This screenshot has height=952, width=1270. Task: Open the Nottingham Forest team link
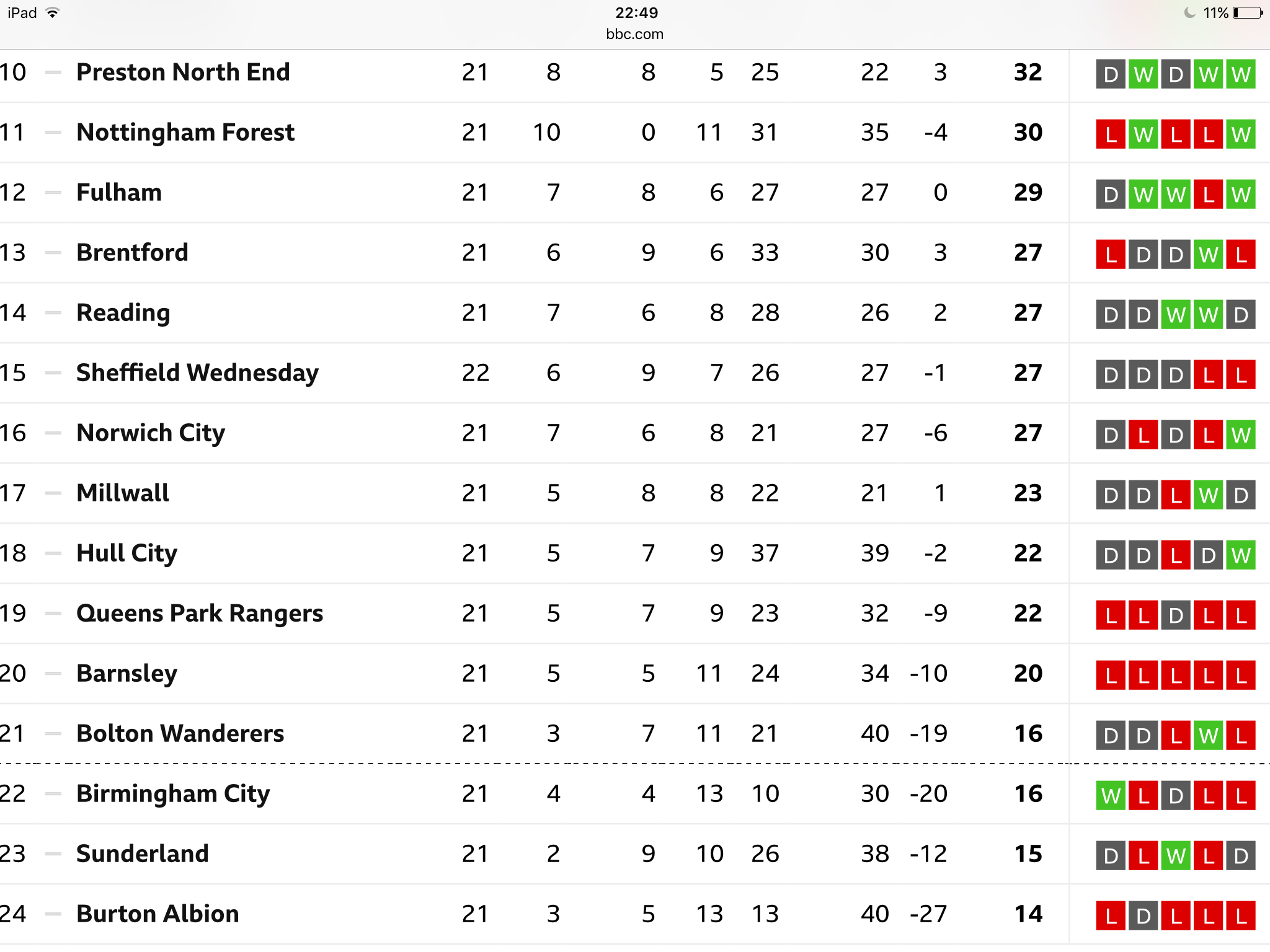(185, 133)
